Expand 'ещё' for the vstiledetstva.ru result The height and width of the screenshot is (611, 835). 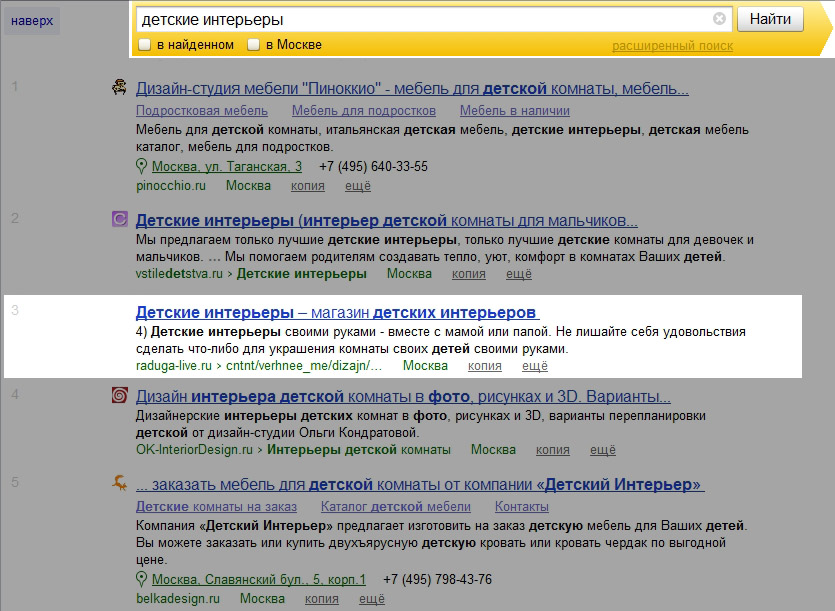coord(519,274)
